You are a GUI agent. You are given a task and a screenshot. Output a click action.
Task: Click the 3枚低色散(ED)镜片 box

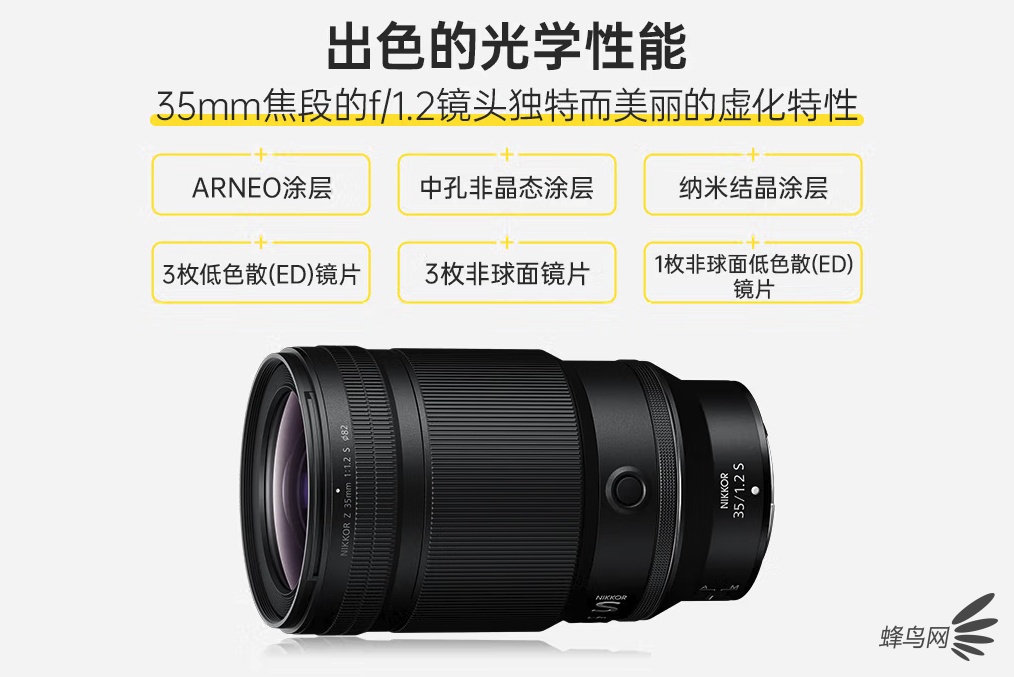tap(261, 272)
